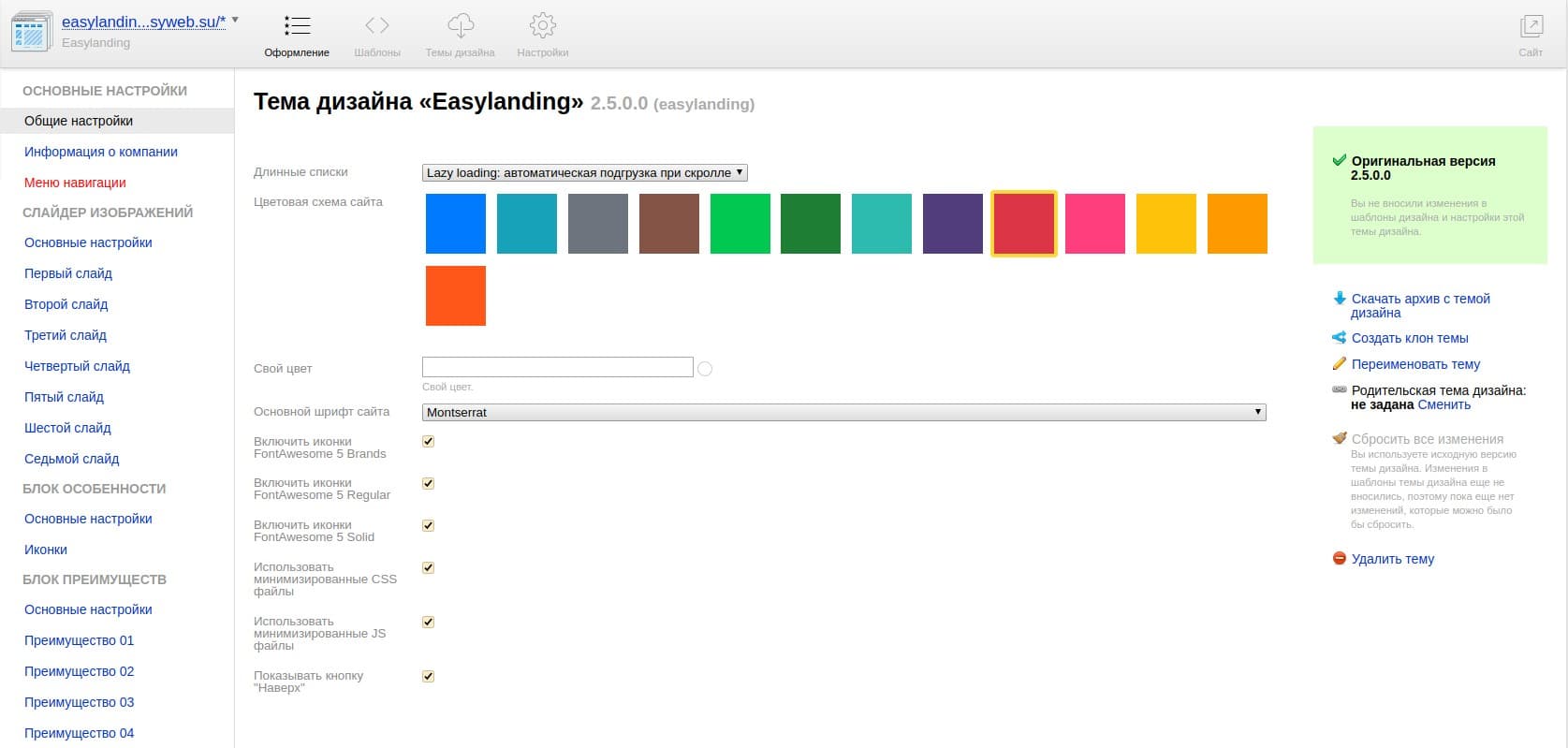Image resolution: width=1568 pixels, height=748 pixels.
Task: Open Первый слайд settings
Action: [68, 273]
